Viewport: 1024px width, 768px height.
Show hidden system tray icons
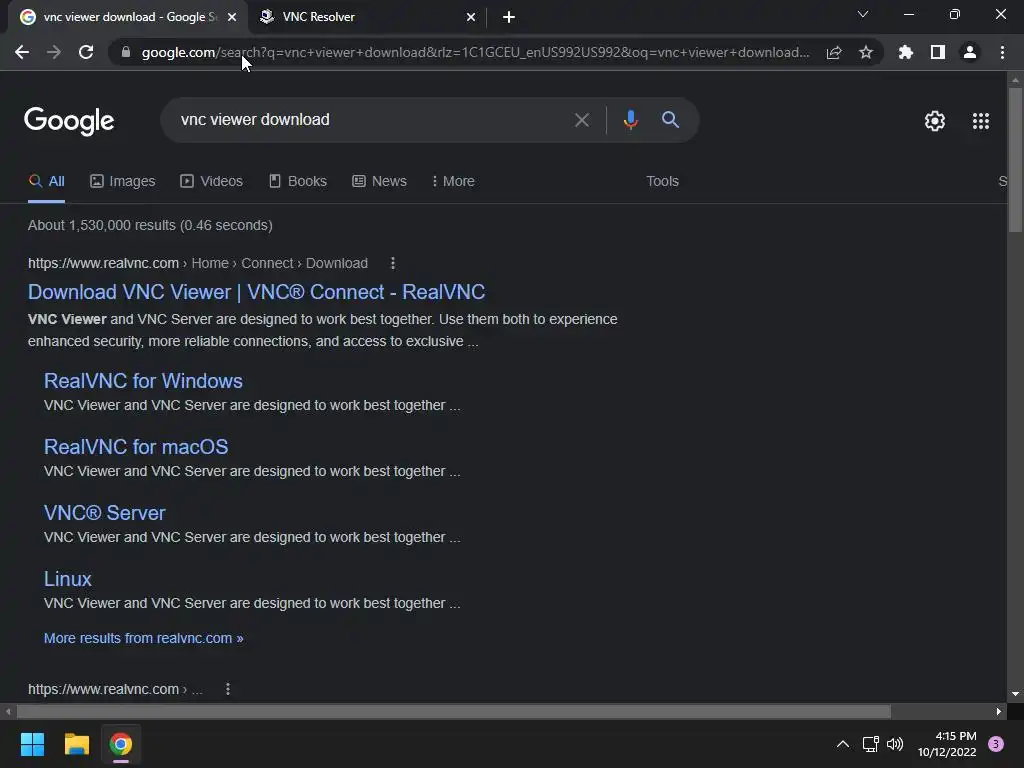(842, 744)
